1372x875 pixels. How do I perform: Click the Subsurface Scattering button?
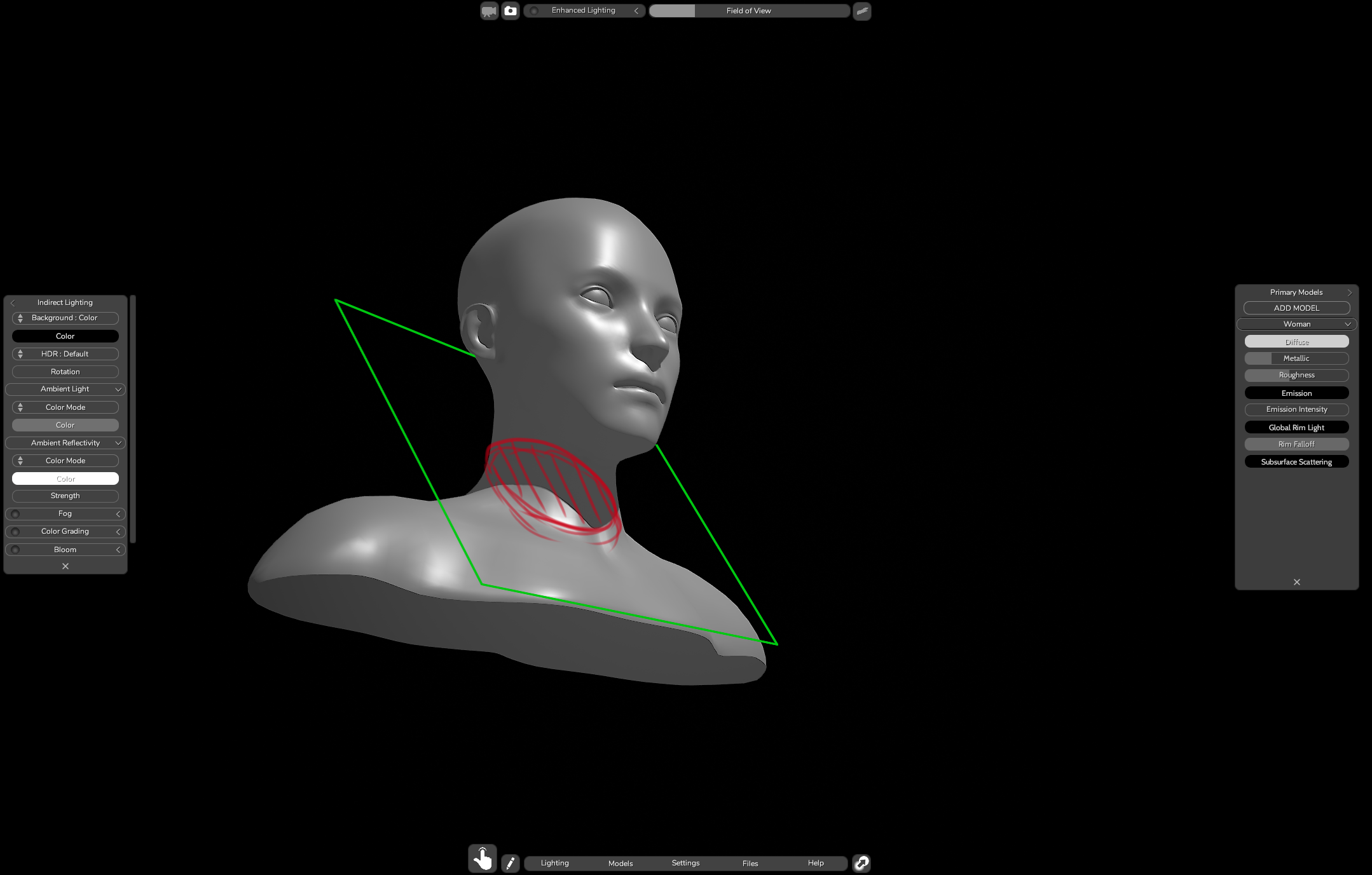point(1296,462)
